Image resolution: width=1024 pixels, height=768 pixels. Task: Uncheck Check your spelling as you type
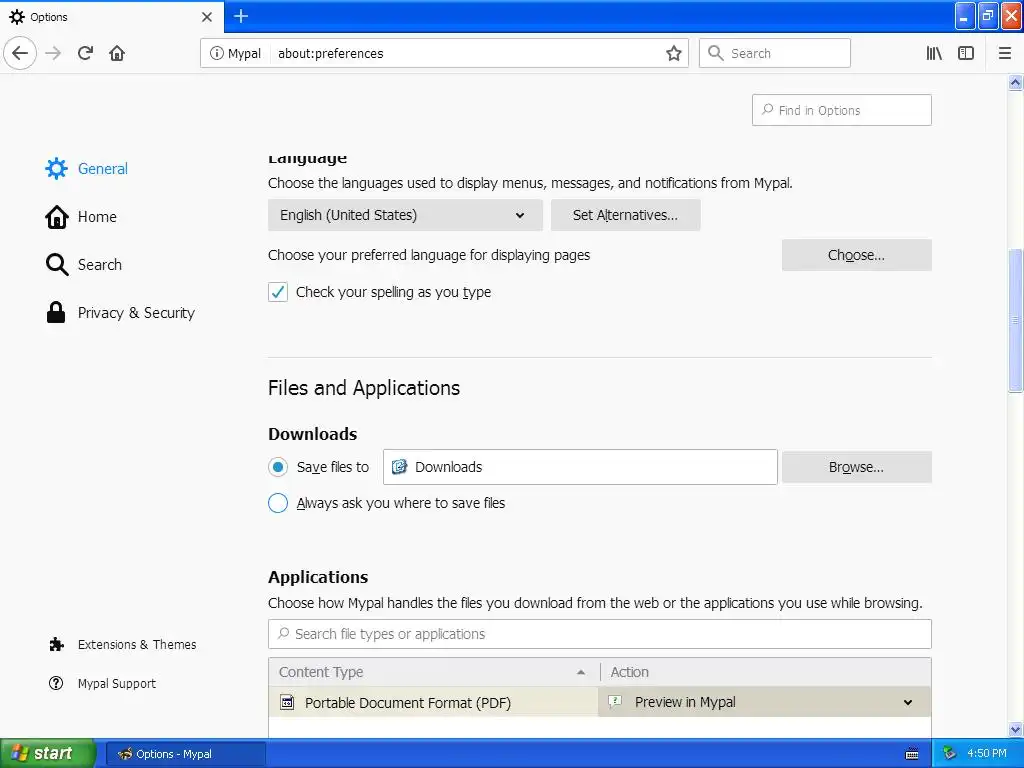[x=278, y=292]
